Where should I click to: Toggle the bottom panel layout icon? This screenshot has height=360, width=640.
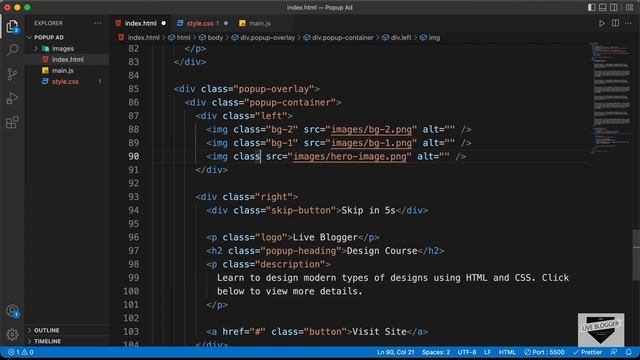pos(602,7)
